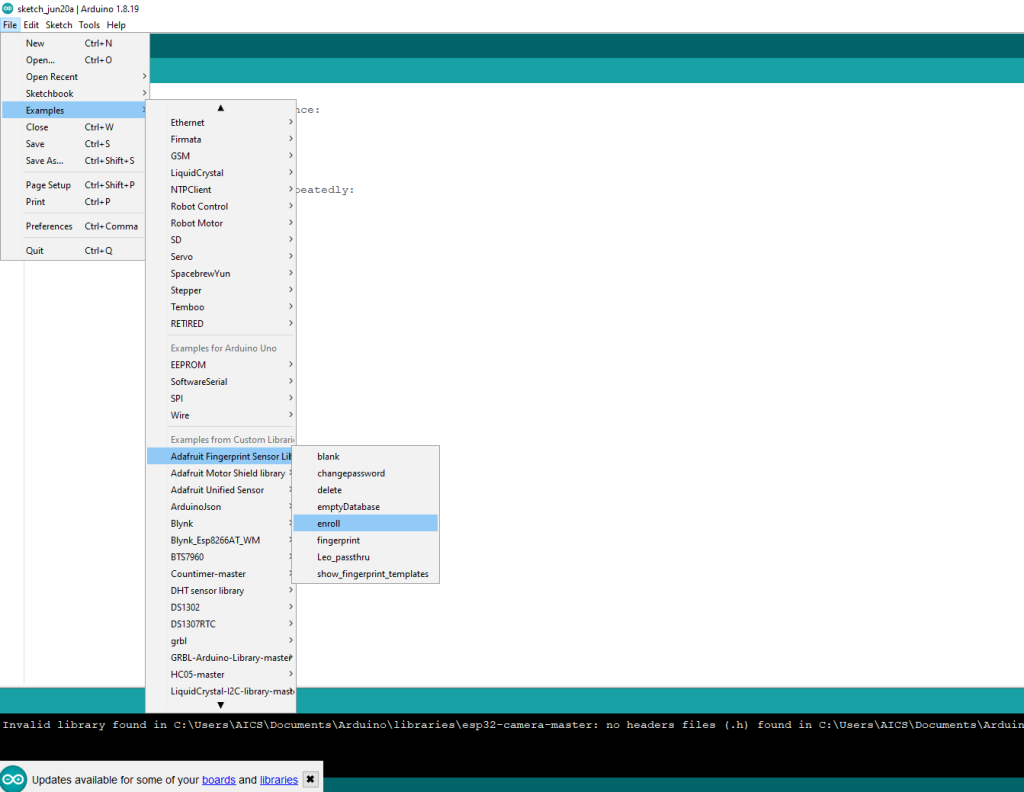The width and height of the screenshot is (1024, 792).
Task: Click the libraries update link
Action: point(278,779)
